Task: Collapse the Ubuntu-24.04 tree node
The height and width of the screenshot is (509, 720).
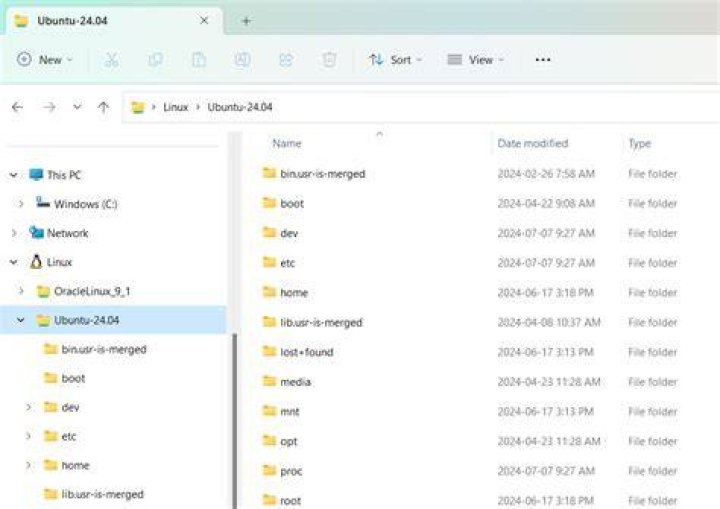Action: click(x=21, y=320)
